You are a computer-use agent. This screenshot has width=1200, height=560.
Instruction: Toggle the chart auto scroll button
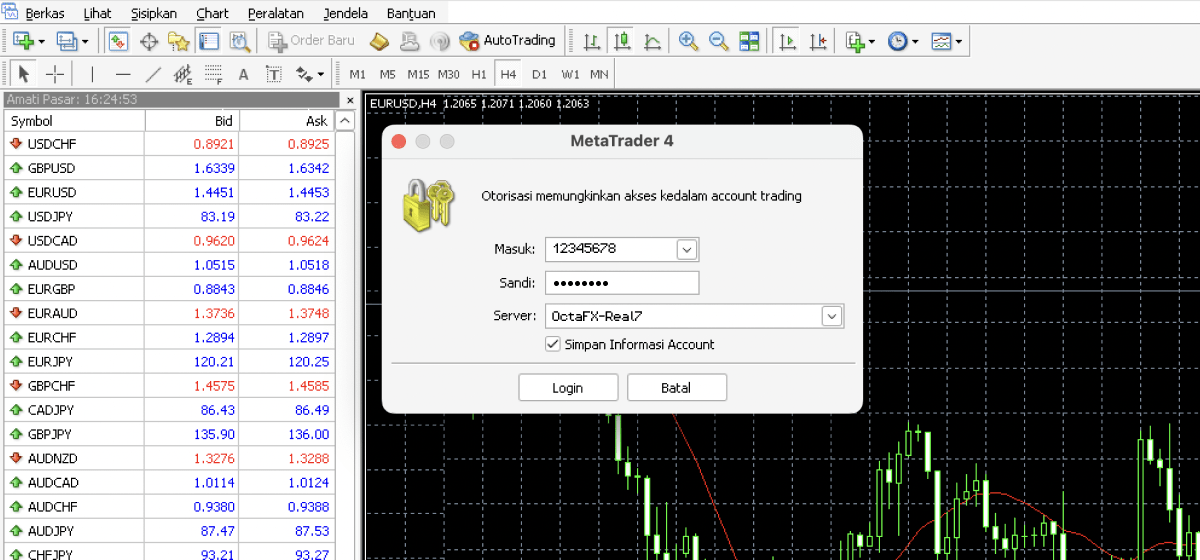pyautogui.click(x=787, y=41)
